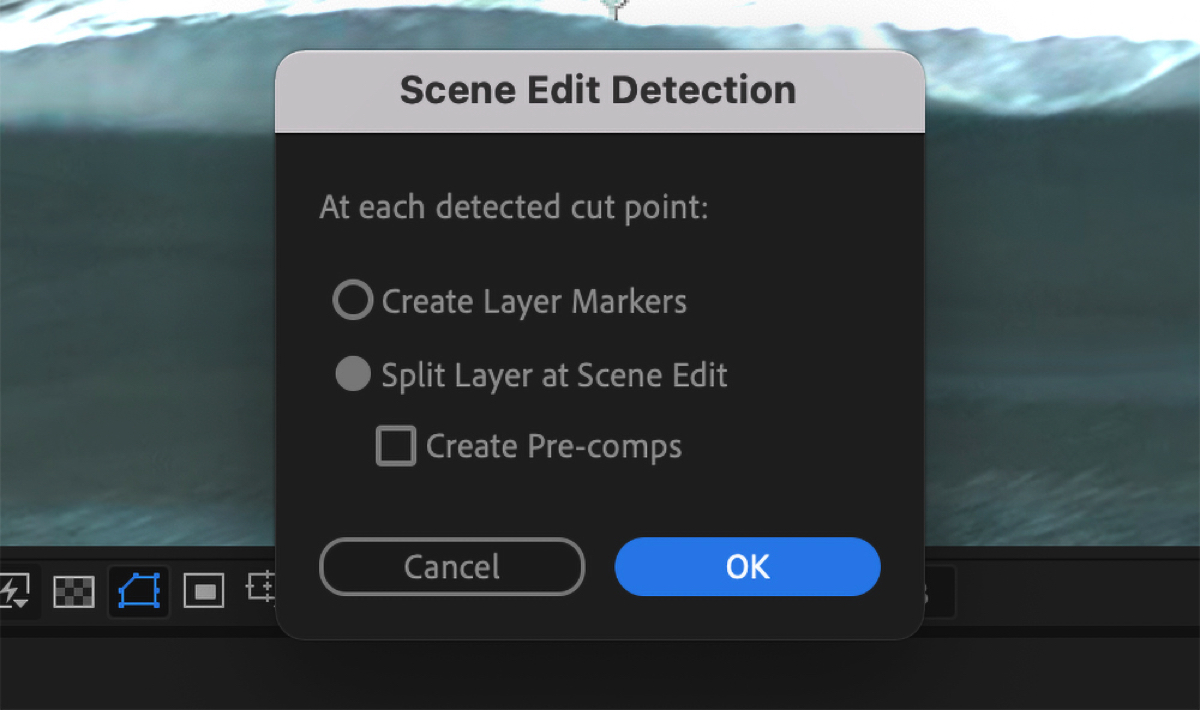Click the 'Split Layer at Scene Edit' label
Image resolution: width=1200 pixels, height=710 pixels.
coord(554,376)
